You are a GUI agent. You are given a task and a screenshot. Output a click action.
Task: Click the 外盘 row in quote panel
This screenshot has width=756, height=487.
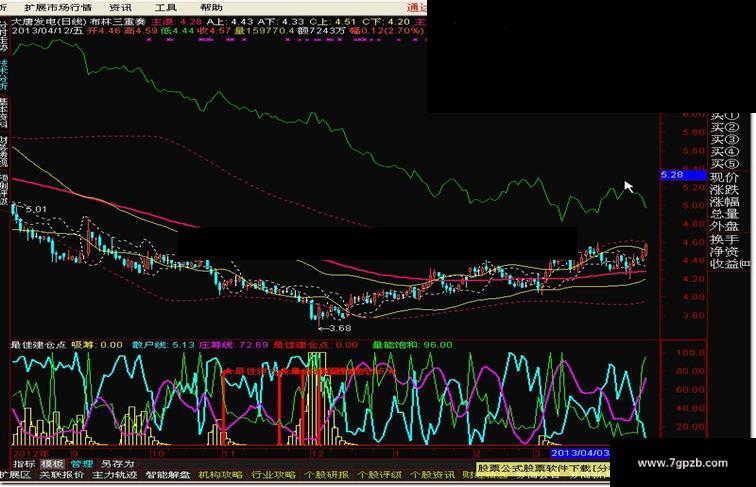pos(725,226)
